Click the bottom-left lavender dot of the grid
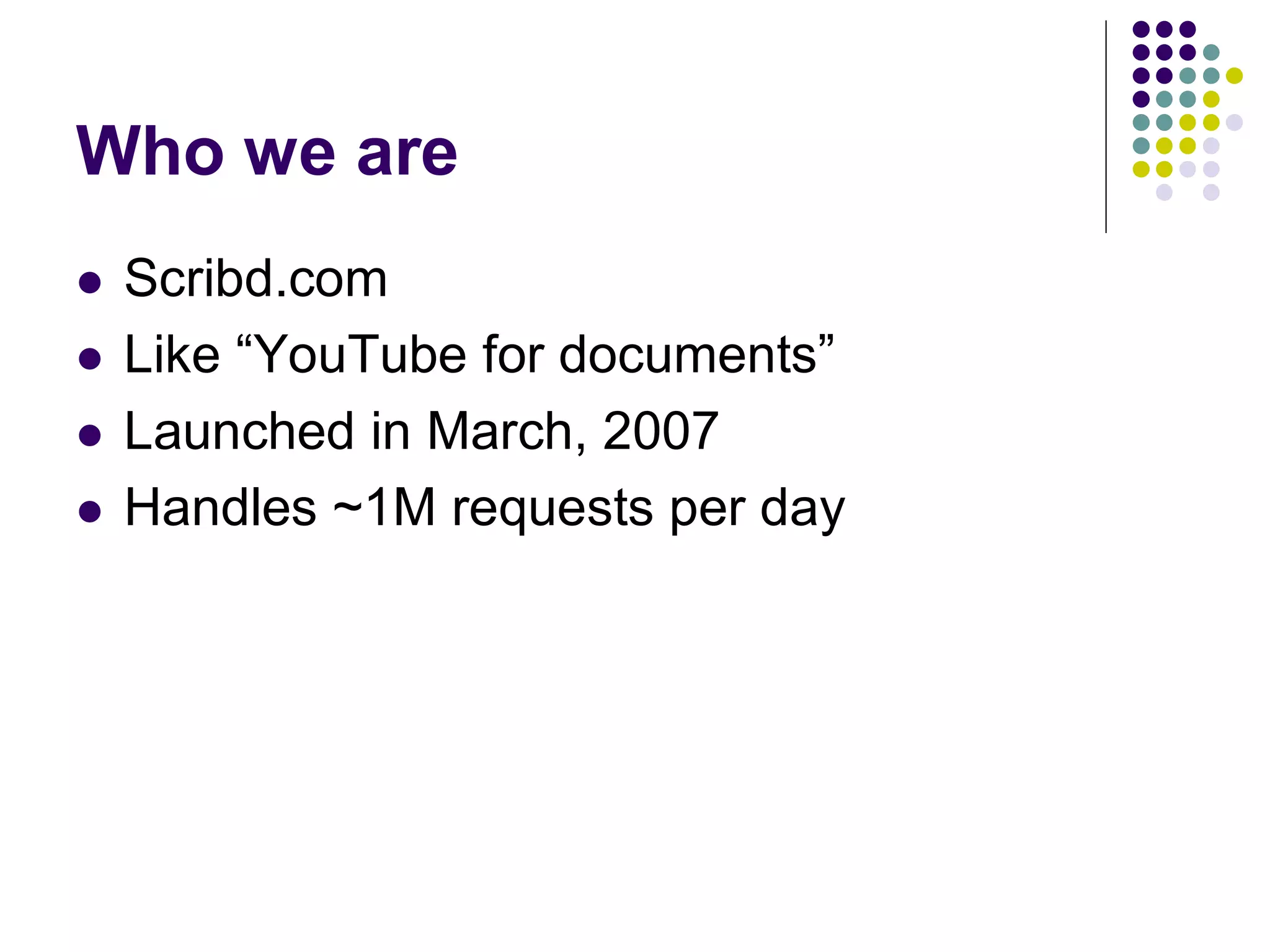Screen dimensions: 1270x952 tap(1164, 192)
